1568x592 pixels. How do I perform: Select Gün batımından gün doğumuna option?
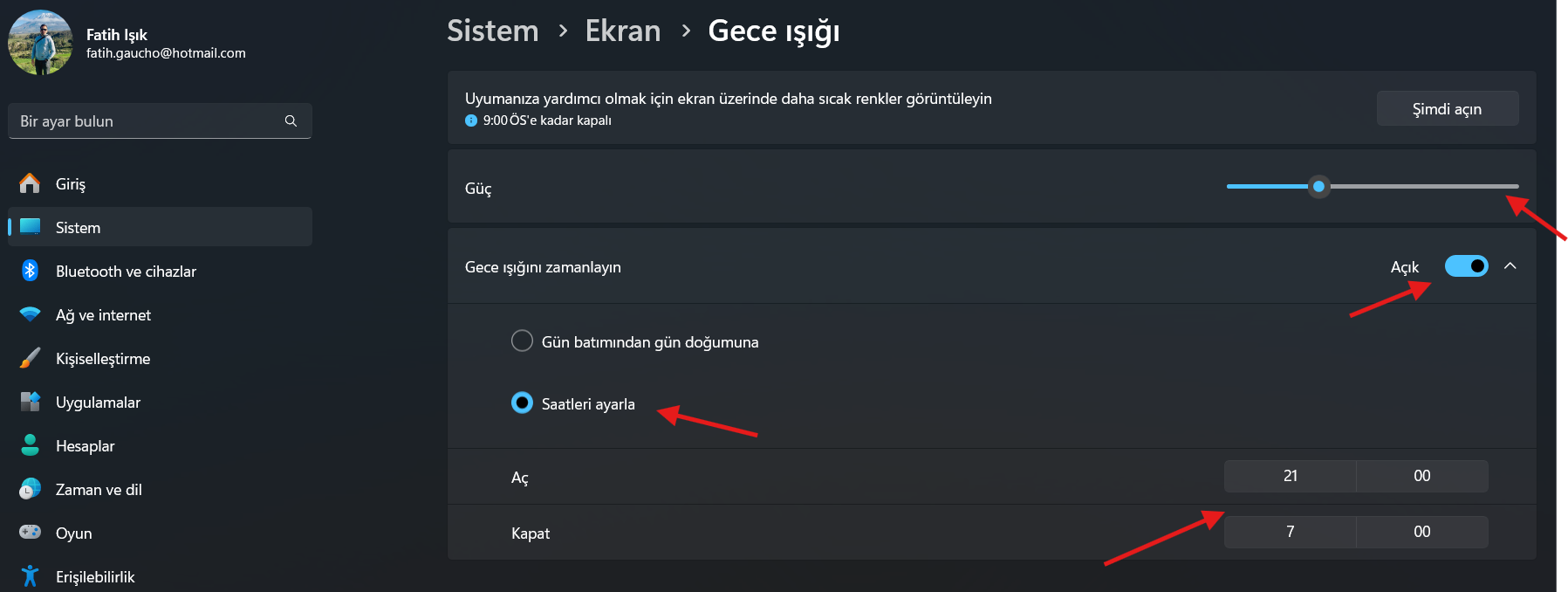[x=522, y=341]
